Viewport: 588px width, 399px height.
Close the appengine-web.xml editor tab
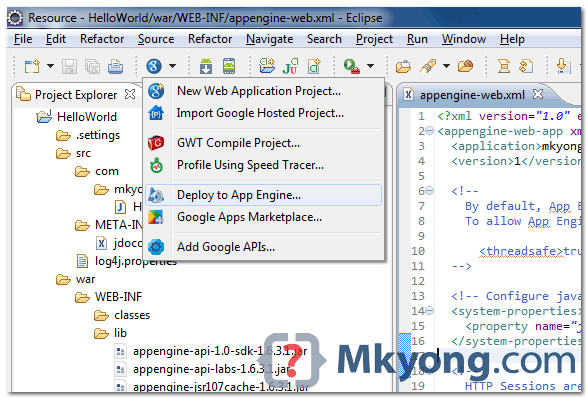(x=538, y=94)
